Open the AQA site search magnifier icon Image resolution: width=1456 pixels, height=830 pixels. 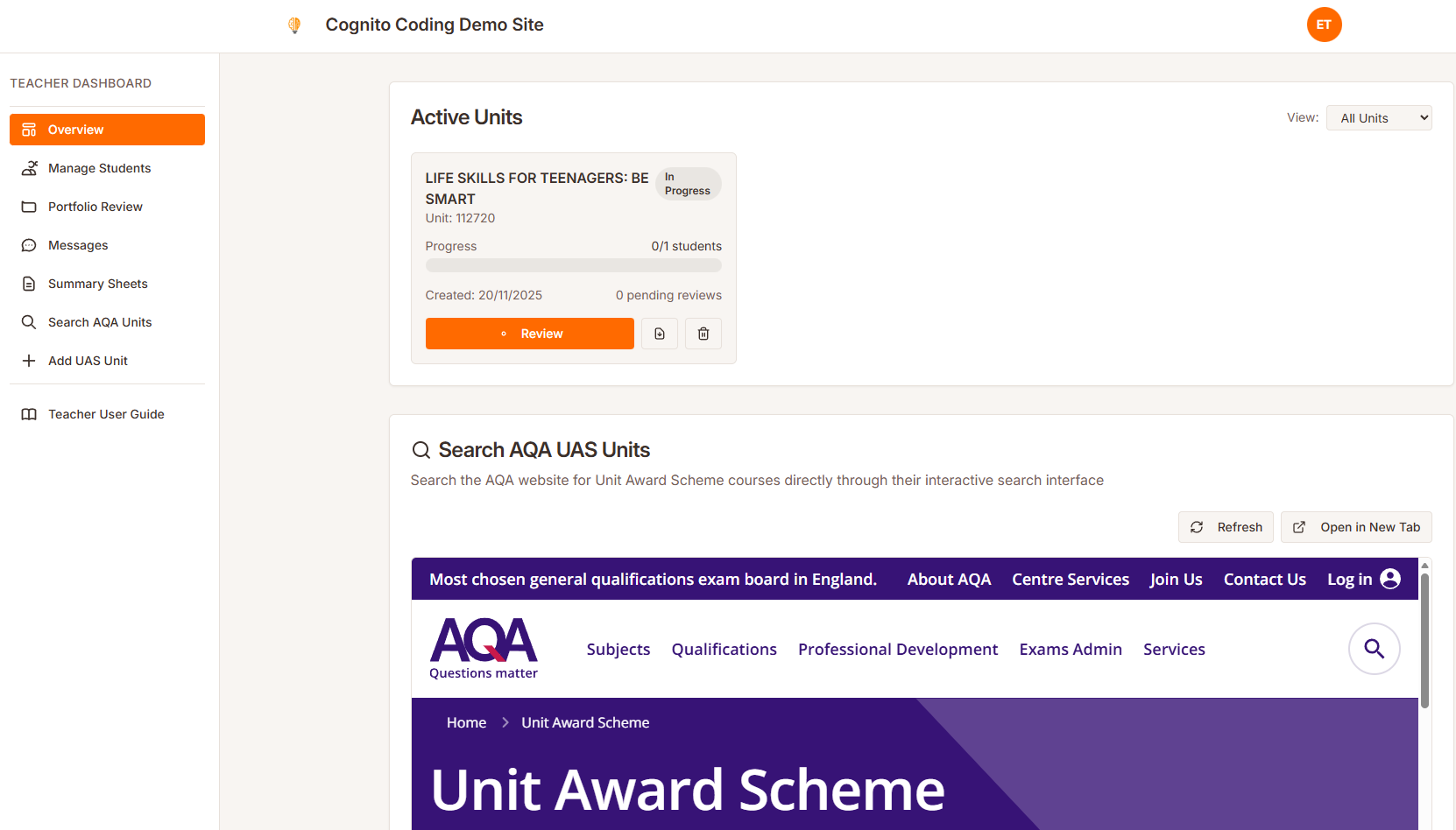pyautogui.click(x=1374, y=649)
